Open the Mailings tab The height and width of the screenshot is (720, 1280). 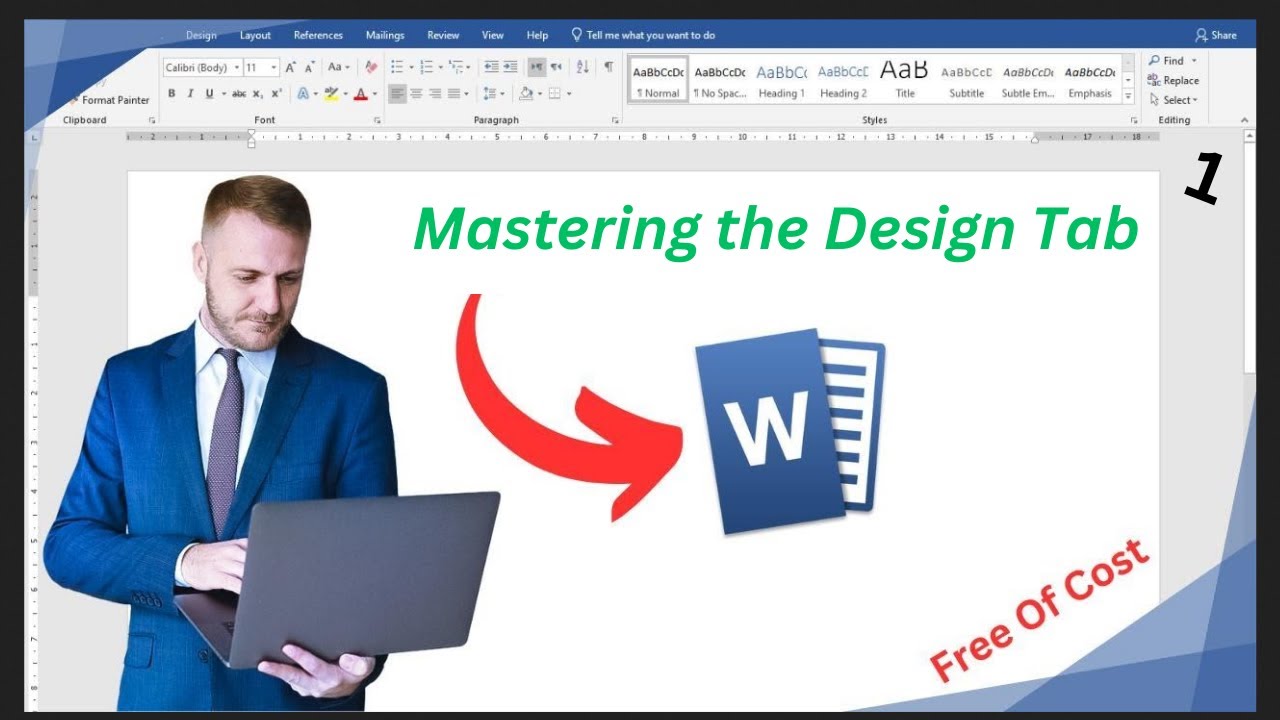[385, 35]
